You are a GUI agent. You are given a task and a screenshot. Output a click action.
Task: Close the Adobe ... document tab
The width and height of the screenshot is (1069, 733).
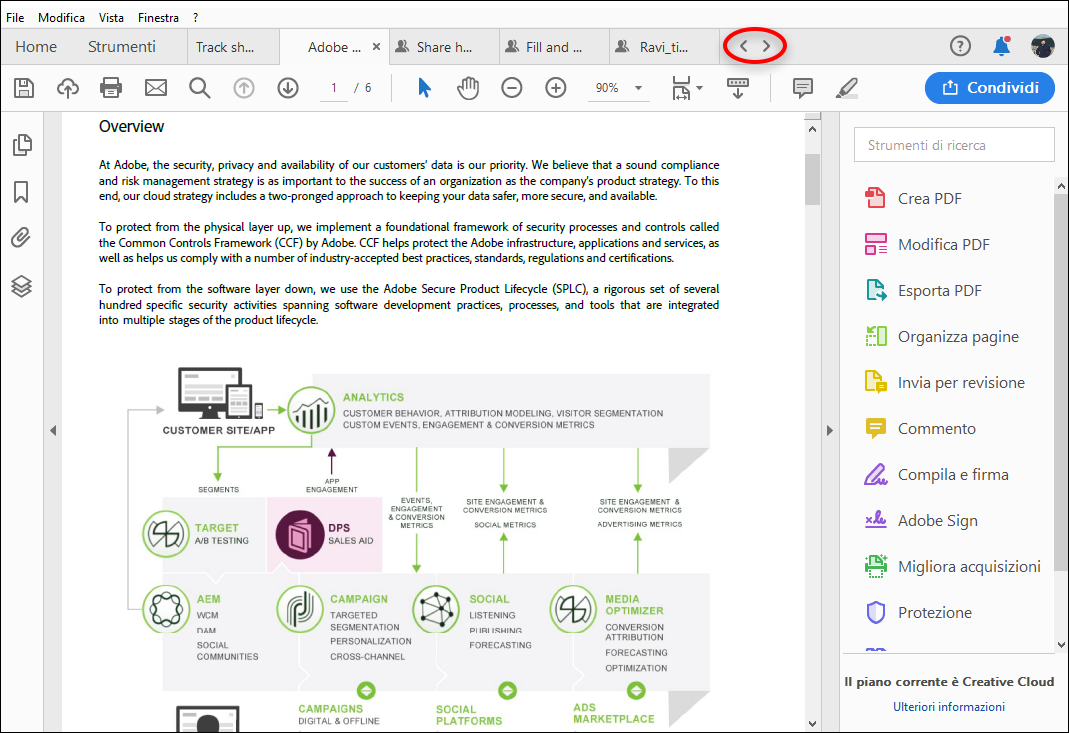pyautogui.click(x=376, y=47)
